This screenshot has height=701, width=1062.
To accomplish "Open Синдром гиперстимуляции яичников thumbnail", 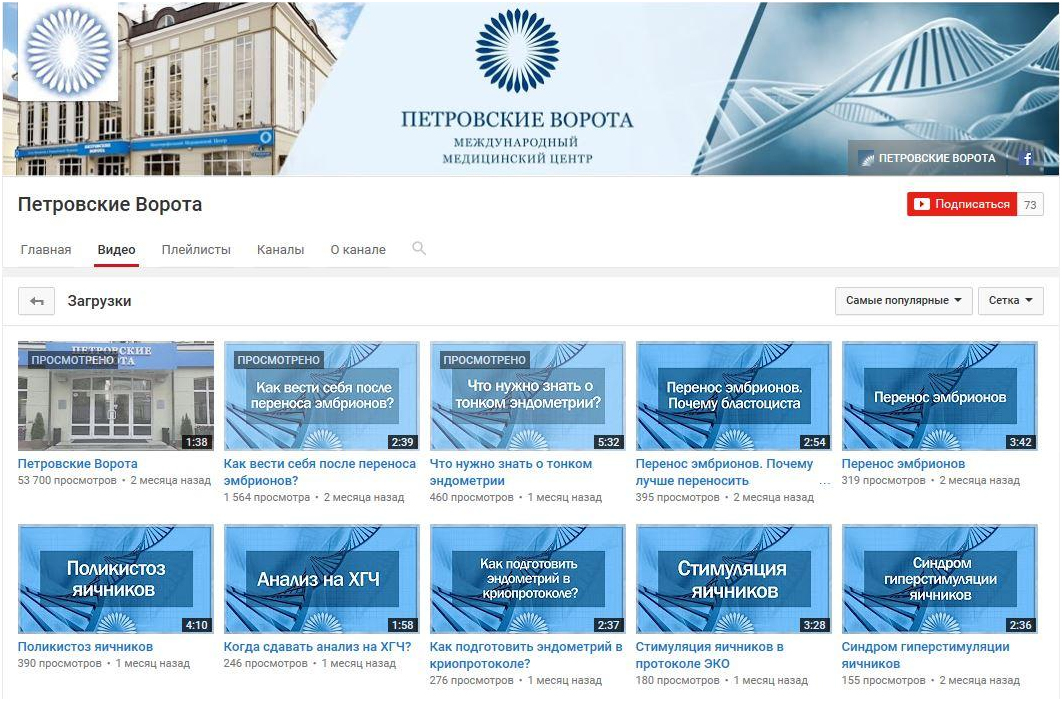I will point(939,579).
